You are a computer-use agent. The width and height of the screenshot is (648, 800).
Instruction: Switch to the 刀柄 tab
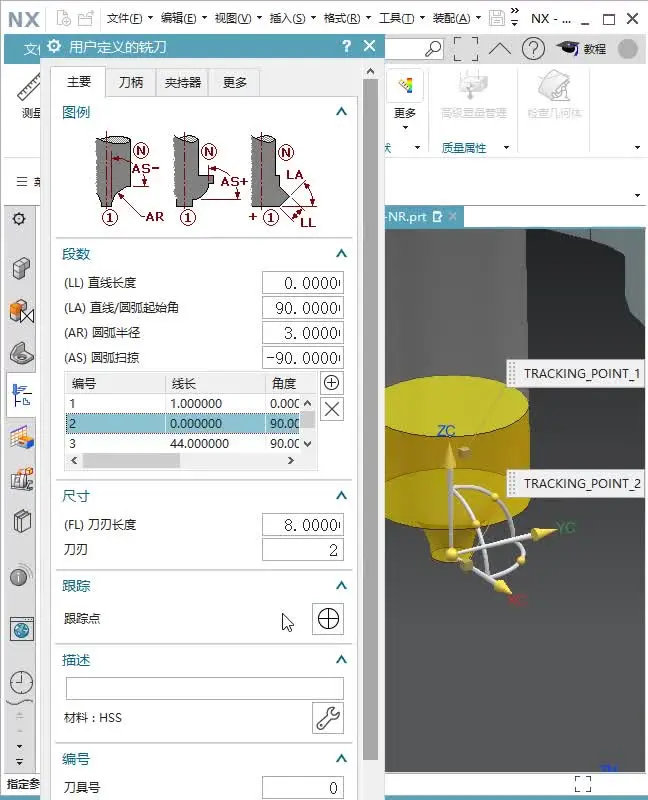coord(131,82)
